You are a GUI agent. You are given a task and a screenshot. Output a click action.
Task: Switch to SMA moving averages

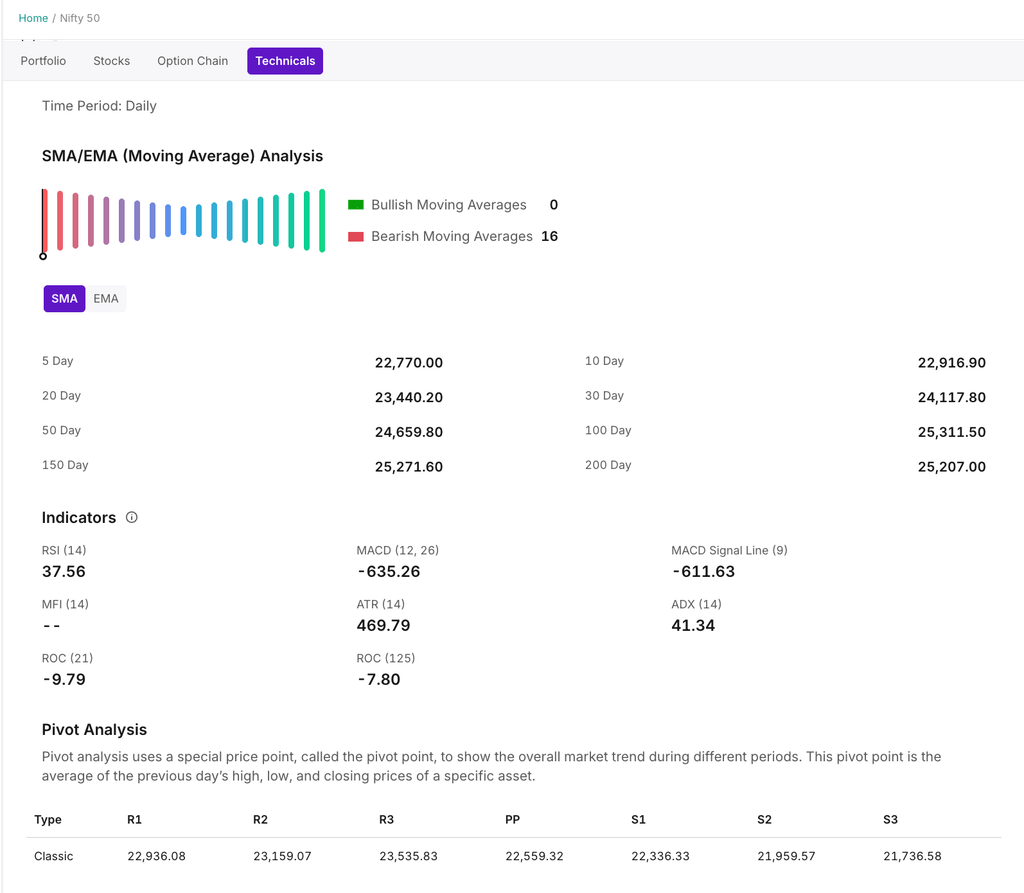pyautogui.click(x=64, y=299)
